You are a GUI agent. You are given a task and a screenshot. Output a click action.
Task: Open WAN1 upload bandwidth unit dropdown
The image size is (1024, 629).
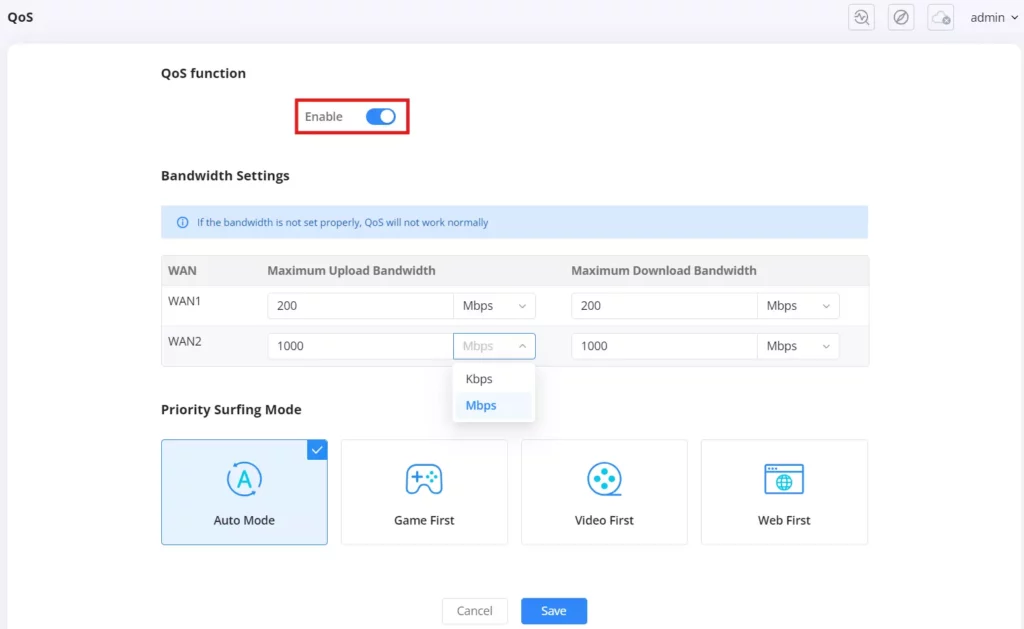click(x=494, y=306)
